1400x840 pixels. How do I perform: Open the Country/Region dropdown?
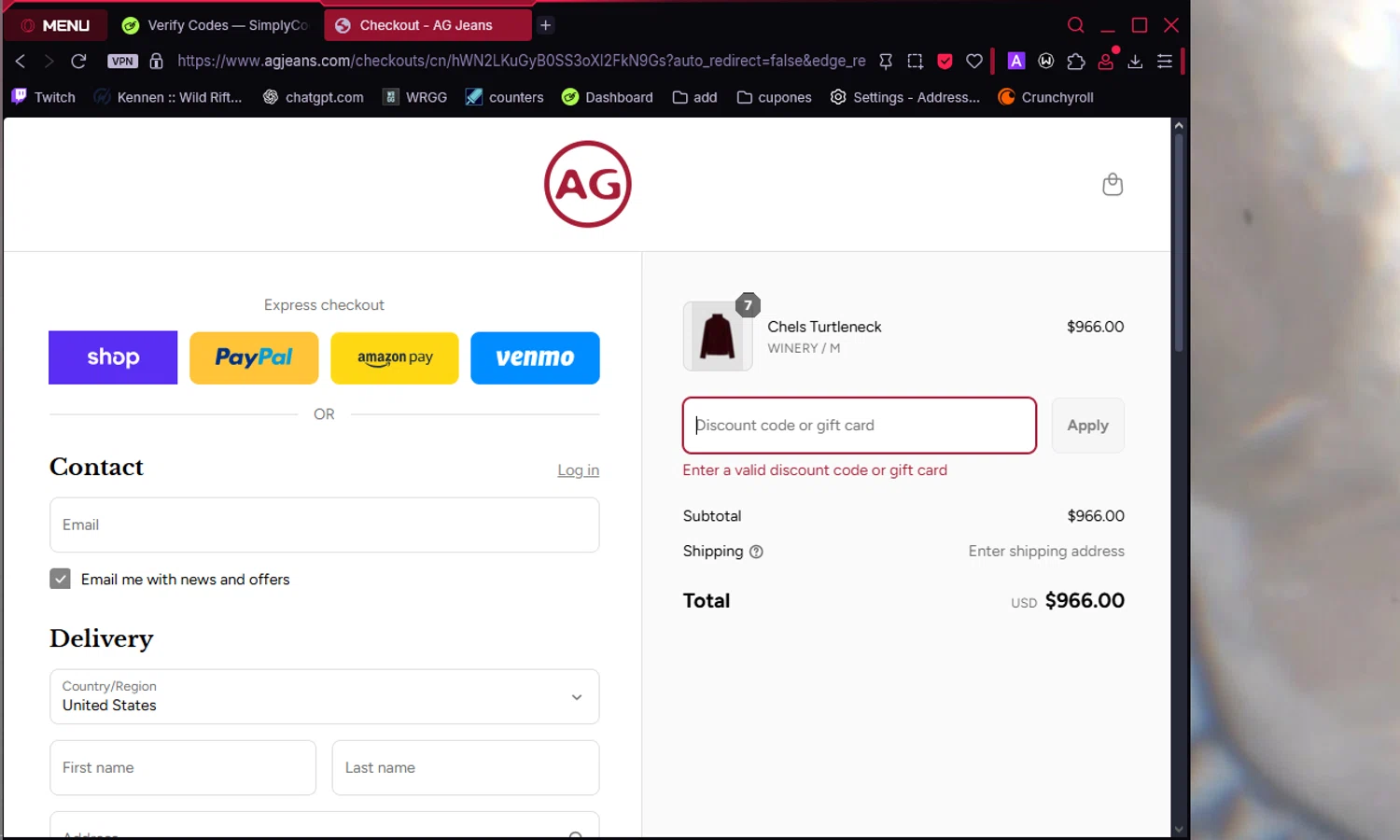coord(324,696)
